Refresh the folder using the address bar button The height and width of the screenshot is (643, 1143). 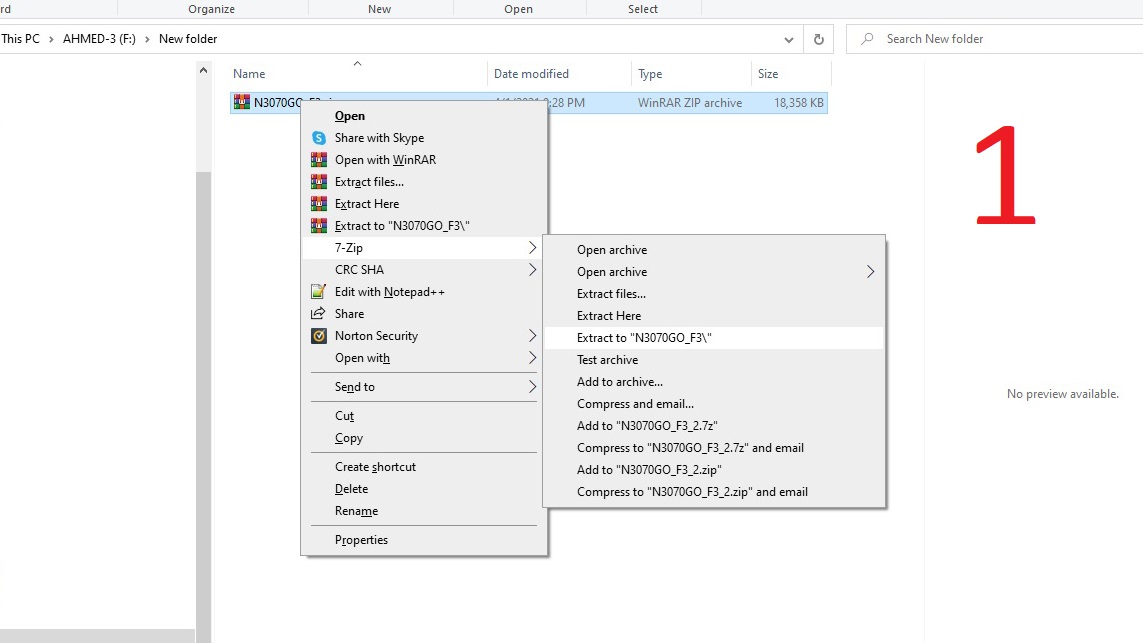click(818, 39)
